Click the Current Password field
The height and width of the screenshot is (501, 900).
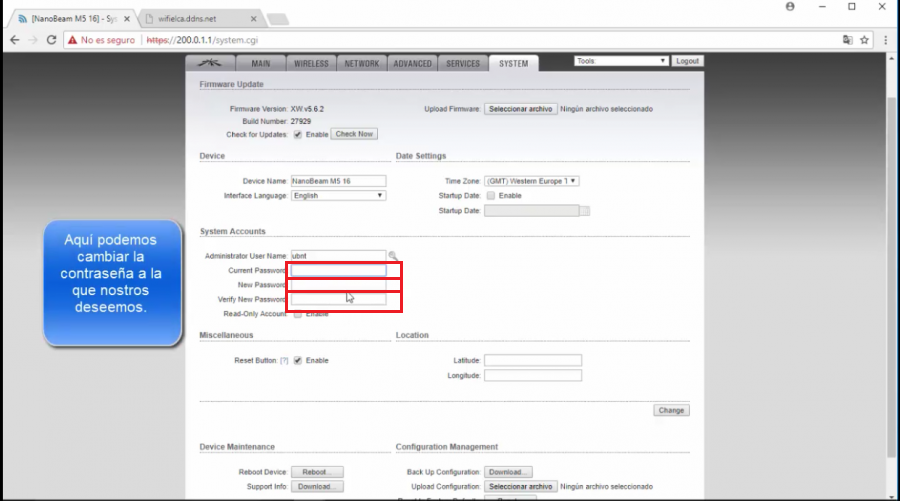[x=338, y=270]
